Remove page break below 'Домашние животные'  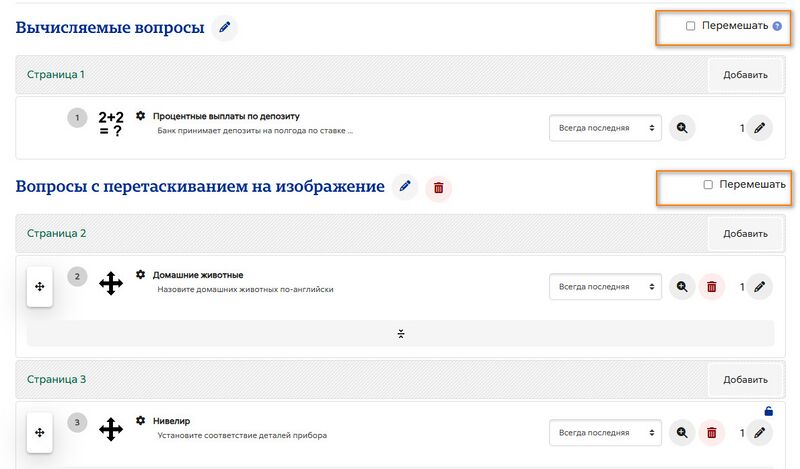[401, 334]
